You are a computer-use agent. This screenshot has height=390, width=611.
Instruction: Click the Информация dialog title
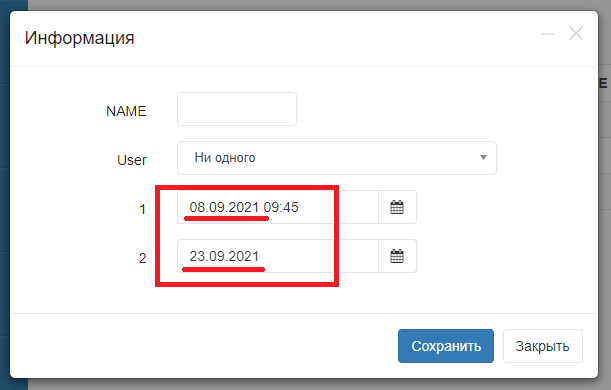79,38
